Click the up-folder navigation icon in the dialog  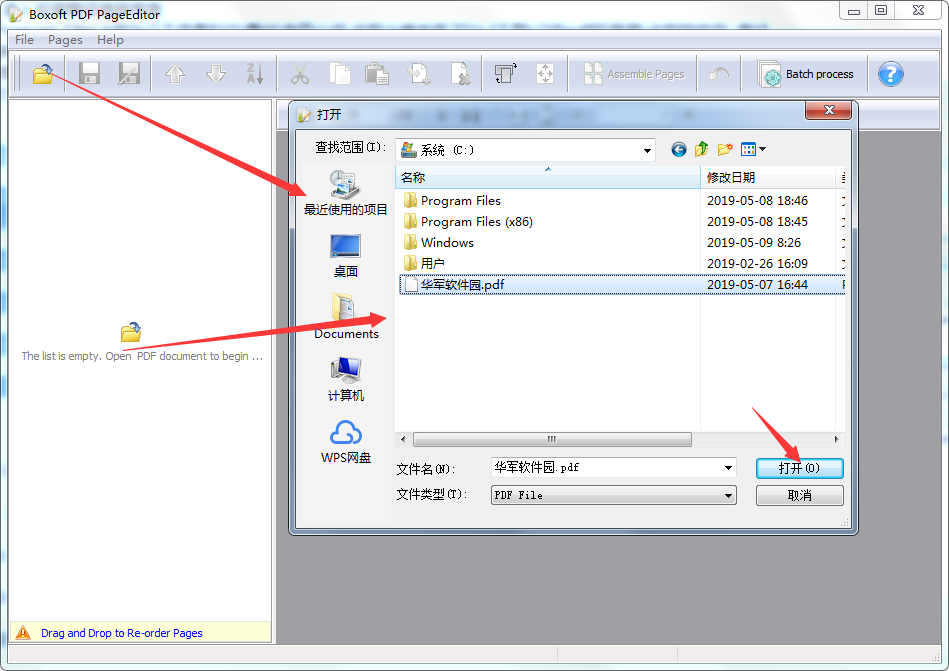(701, 148)
